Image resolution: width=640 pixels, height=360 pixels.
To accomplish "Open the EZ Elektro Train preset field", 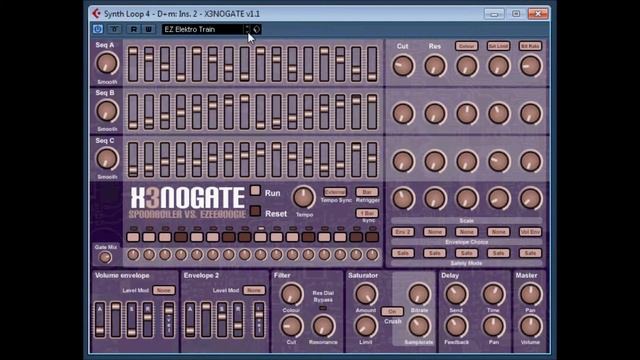I will [203, 29].
